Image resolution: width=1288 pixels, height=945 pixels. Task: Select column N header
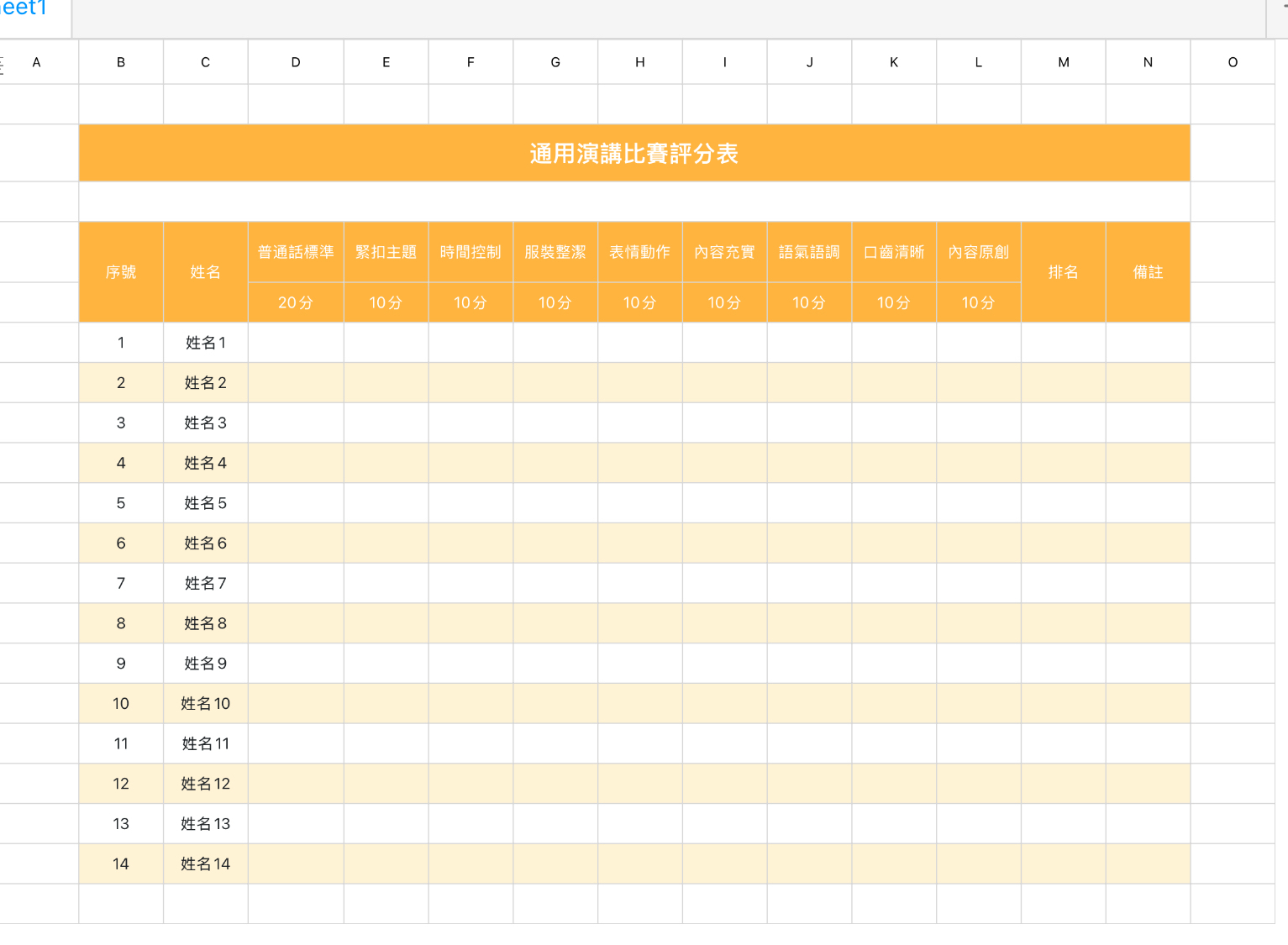point(1149,62)
